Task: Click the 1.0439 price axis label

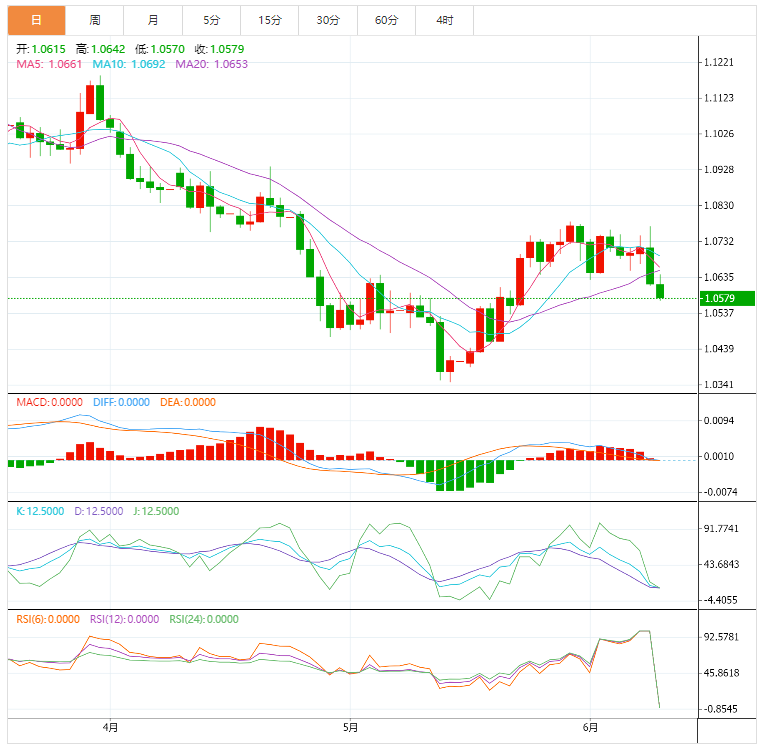Action: (719, 349)
